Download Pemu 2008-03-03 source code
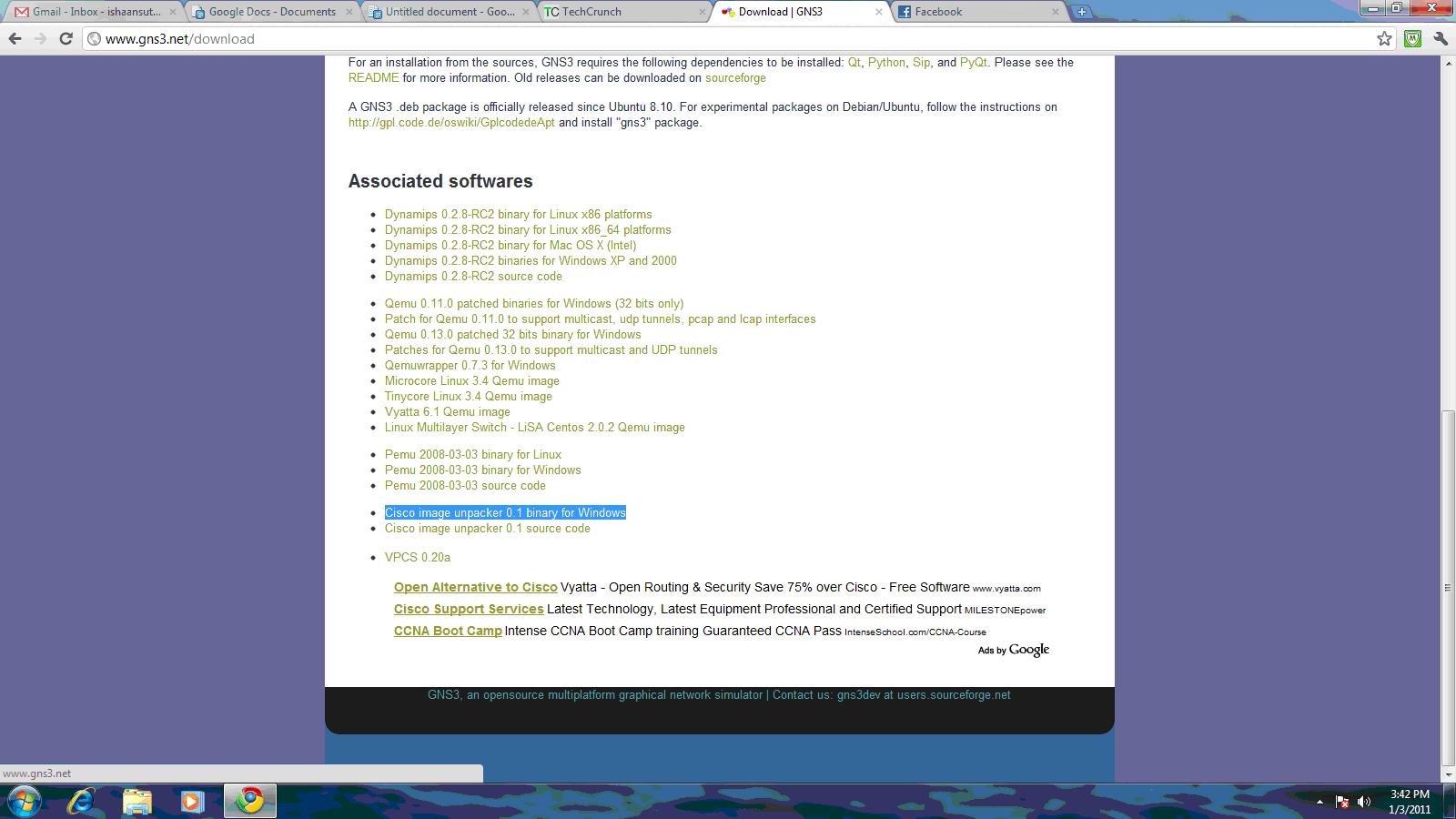 tap(465, 486)
